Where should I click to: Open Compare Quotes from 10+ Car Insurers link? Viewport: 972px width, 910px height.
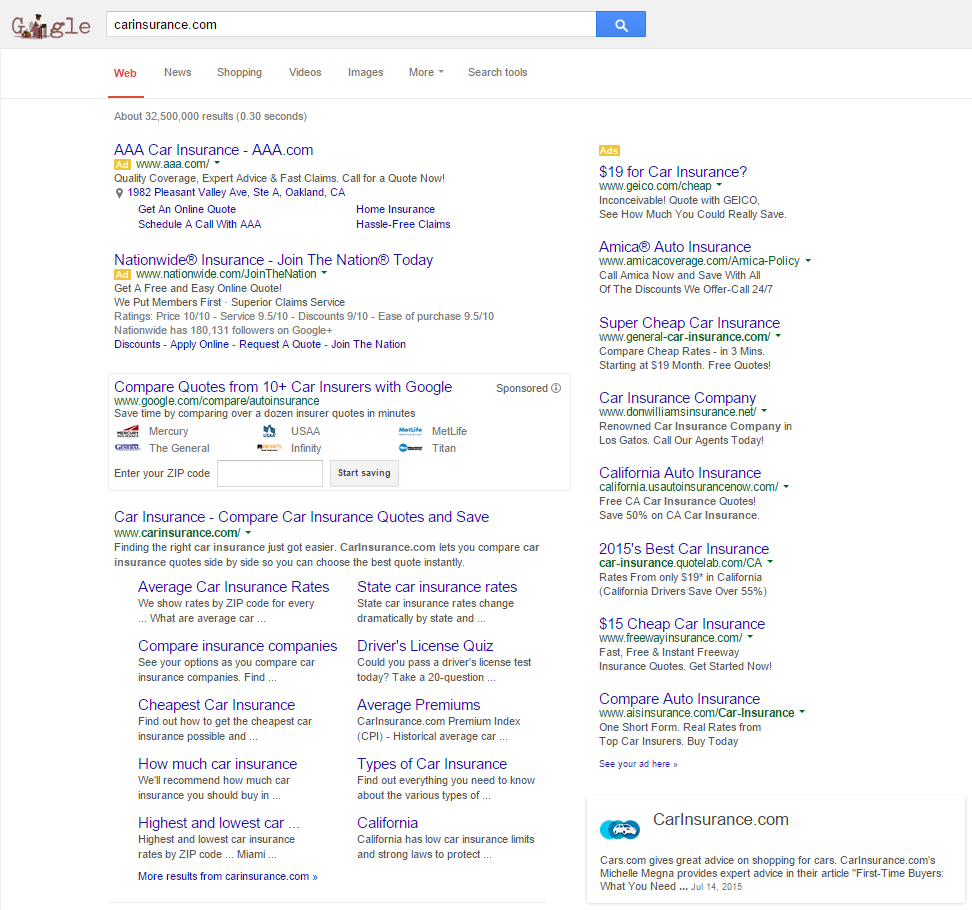tap(283, 387)
